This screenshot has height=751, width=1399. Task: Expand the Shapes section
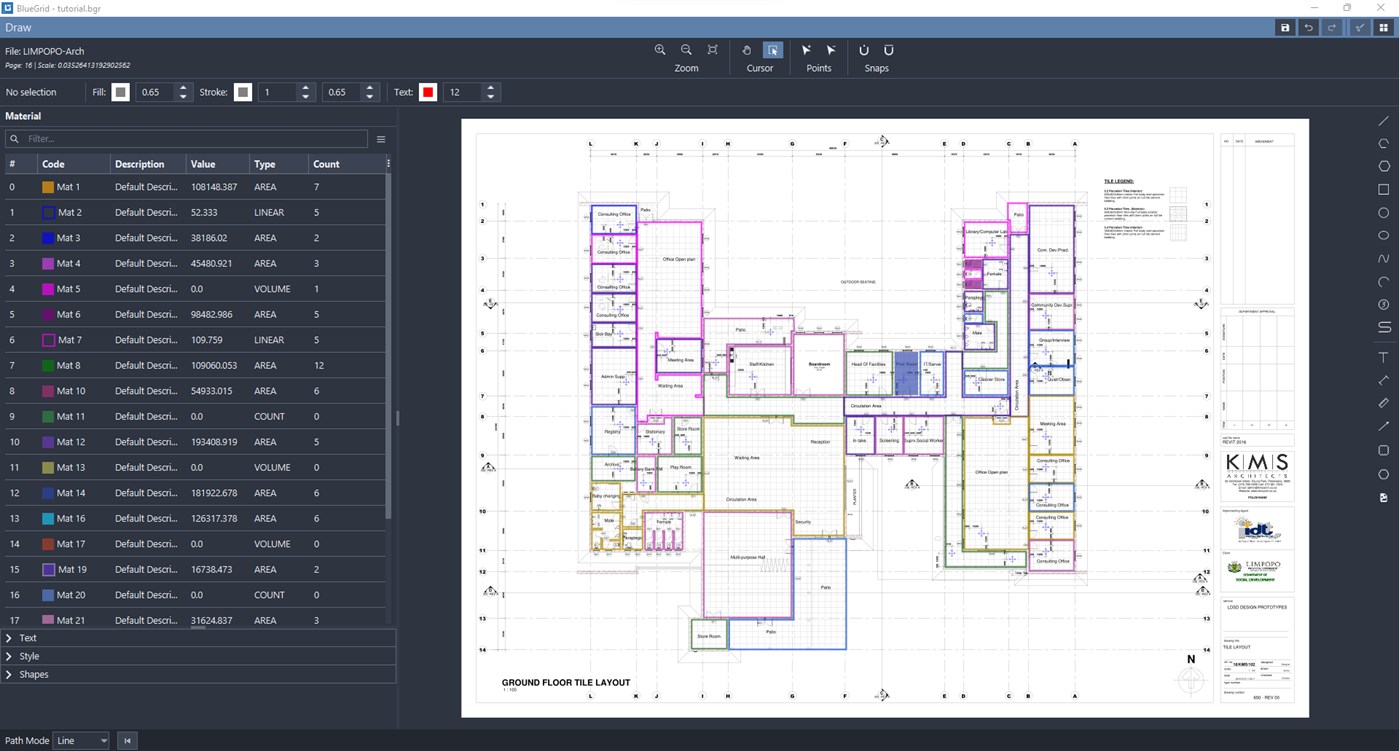pos(33,674)
